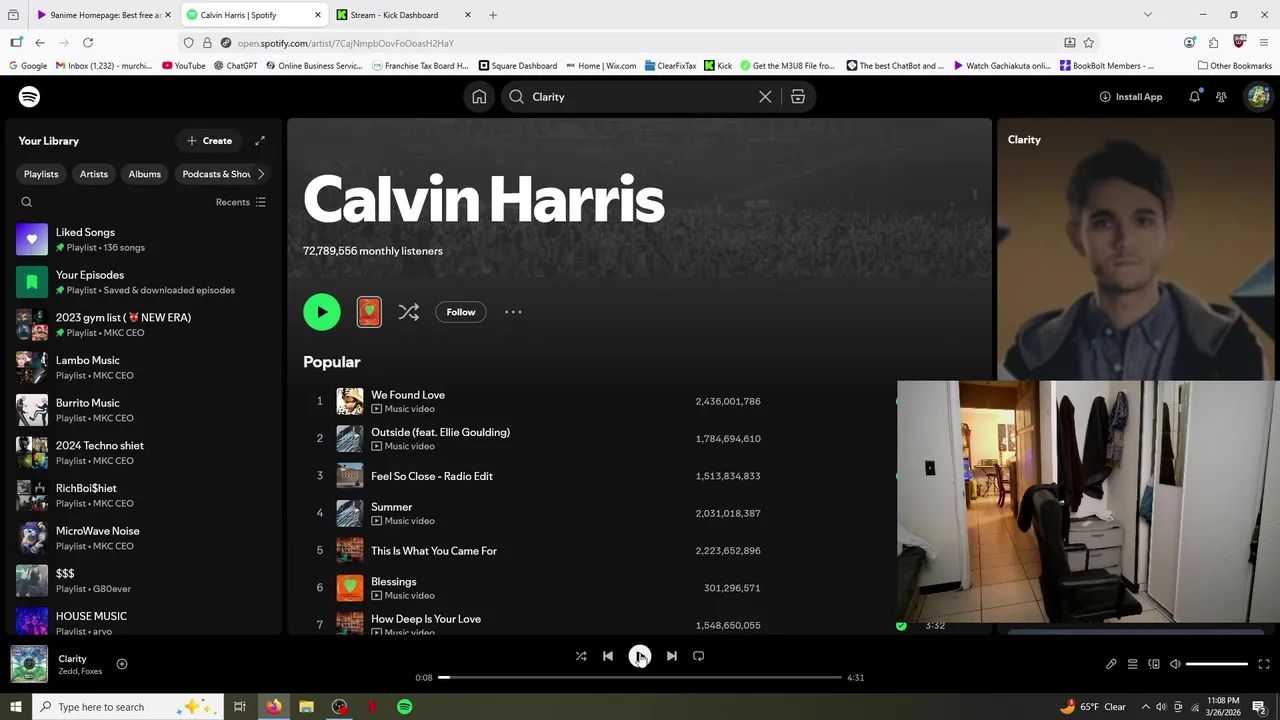Clear the Clarity search text
1280x720 pixels.
pyautogui.click(x=765, y=97)
